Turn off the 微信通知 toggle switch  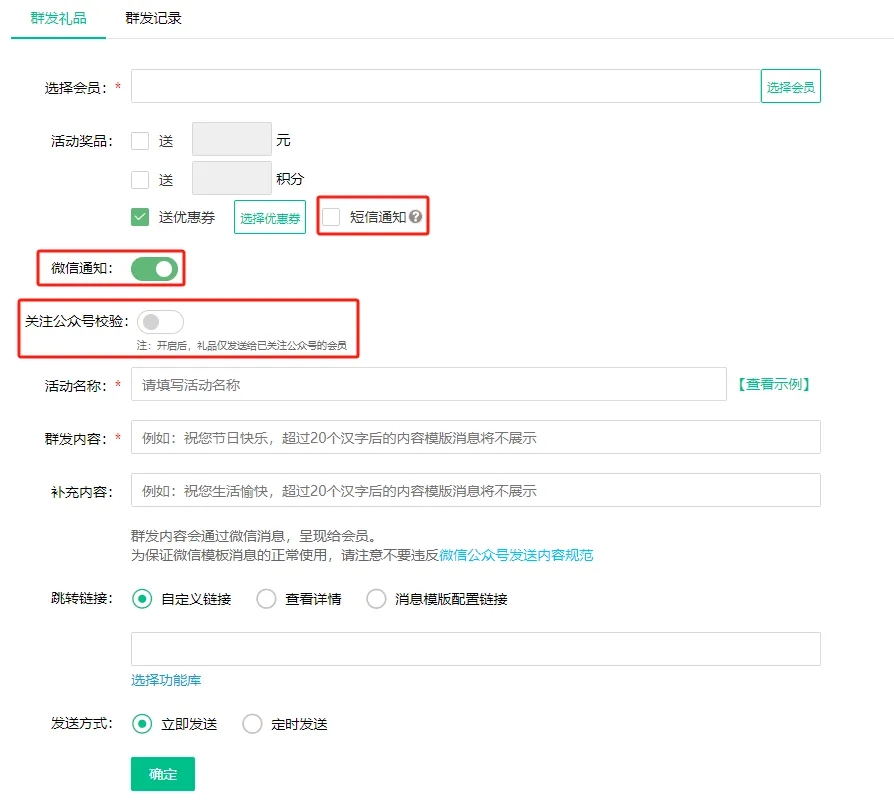click(154, 268)
